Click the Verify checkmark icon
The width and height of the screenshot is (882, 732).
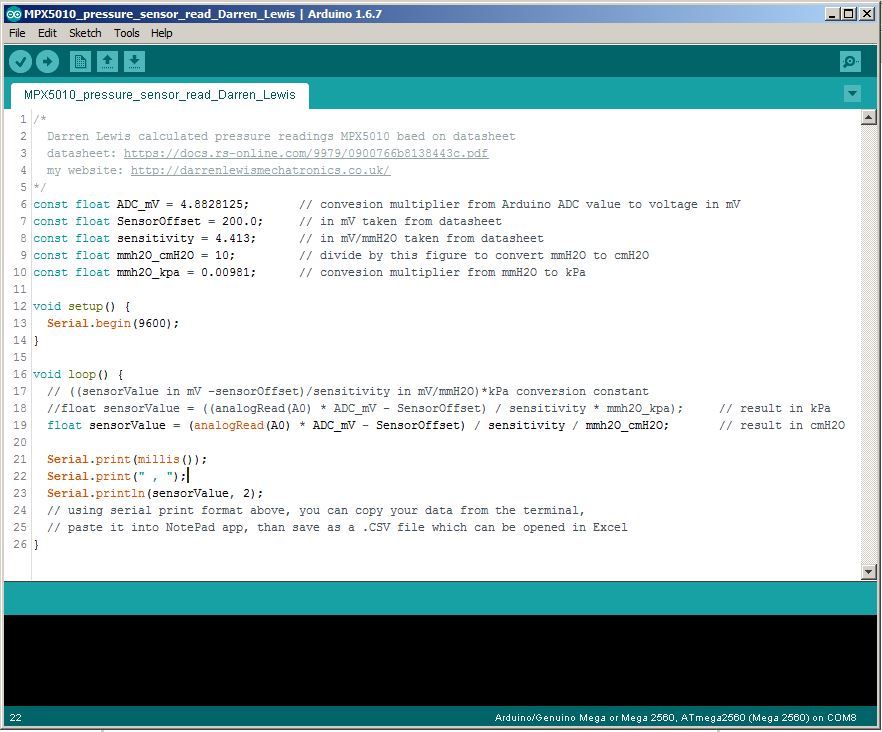[20, 61]
